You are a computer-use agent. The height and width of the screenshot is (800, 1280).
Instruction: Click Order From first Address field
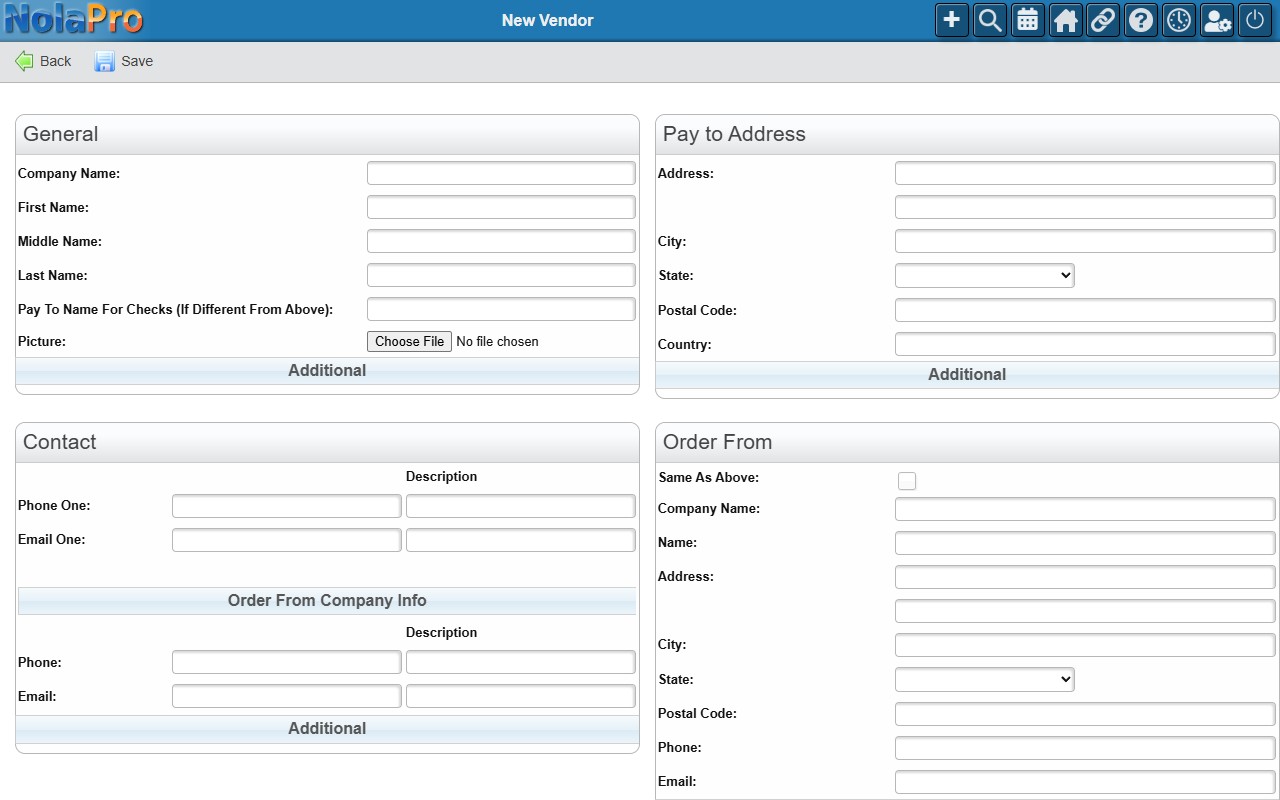click(x=1085, y=577)
